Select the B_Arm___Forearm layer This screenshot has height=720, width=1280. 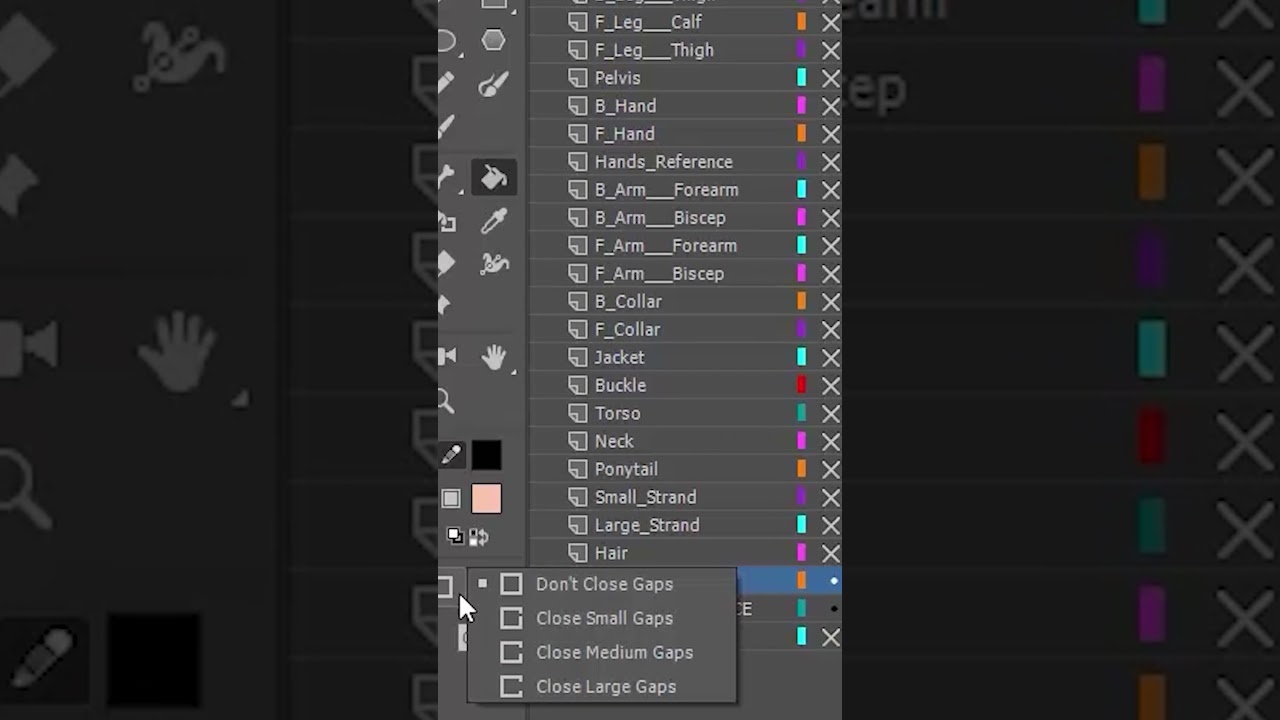tap(666, 189)
